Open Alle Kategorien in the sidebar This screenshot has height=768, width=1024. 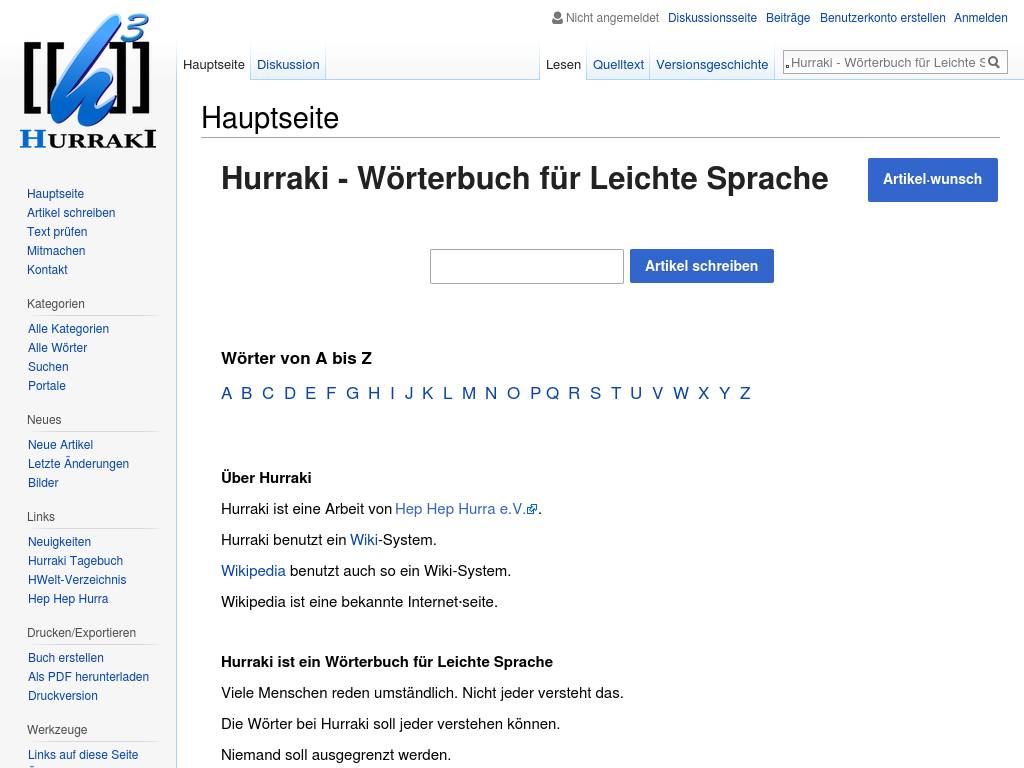(x=68, y=329)
